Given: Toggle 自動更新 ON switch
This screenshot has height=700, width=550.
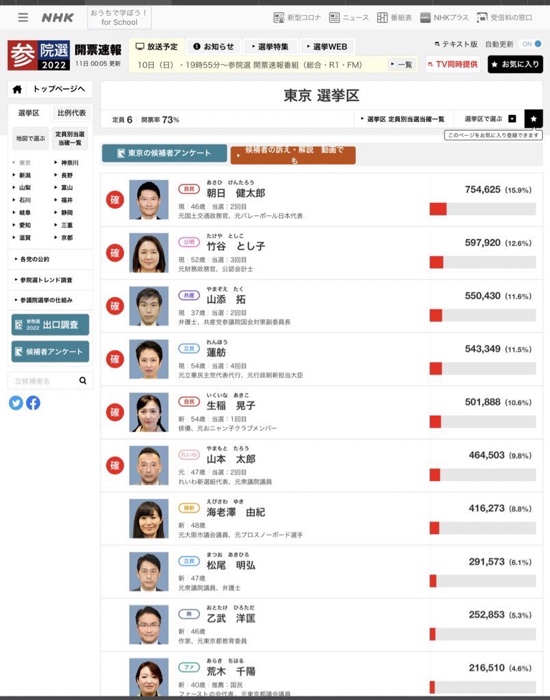Looking at the screenshot, I should pyautogui.click(x=531, y=44).
